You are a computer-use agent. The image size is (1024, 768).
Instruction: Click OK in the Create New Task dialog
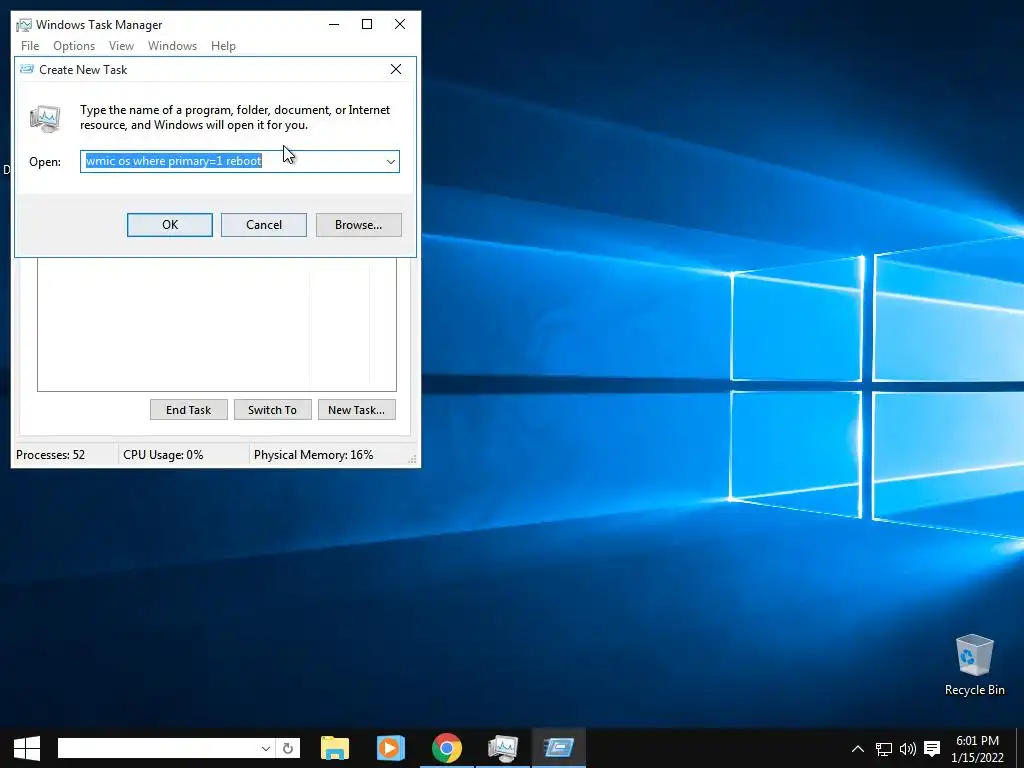click(x=170, y=225)
